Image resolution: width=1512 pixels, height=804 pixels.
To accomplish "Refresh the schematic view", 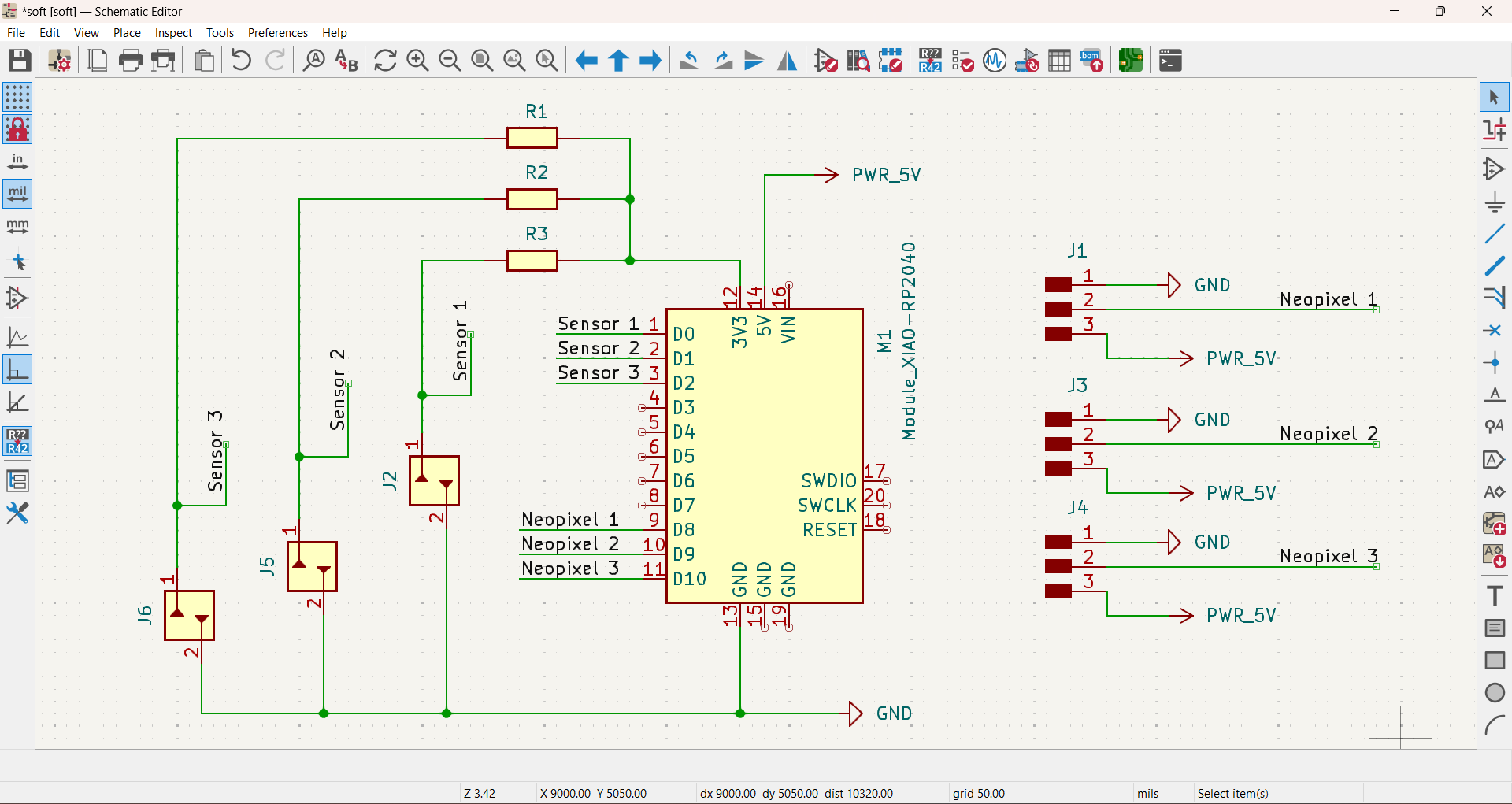I will click(385, 60).
